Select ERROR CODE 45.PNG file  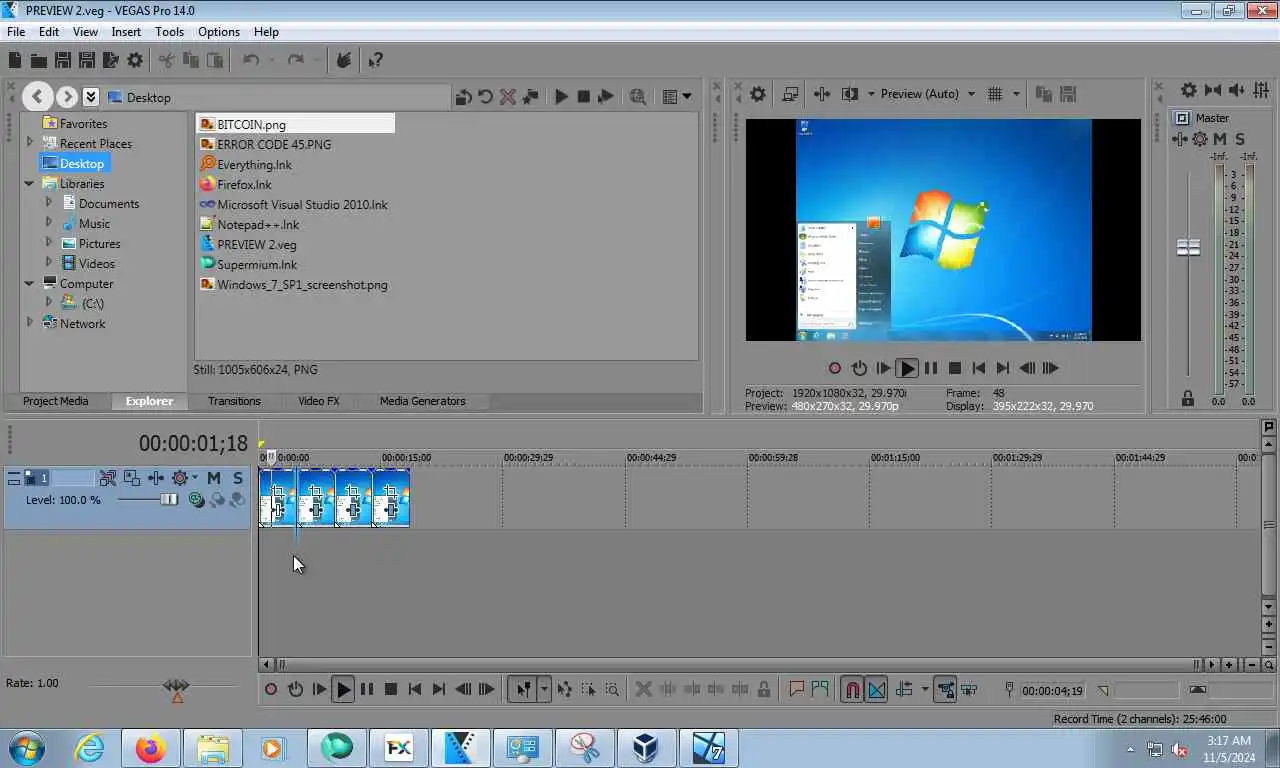(x=266, y=144)
